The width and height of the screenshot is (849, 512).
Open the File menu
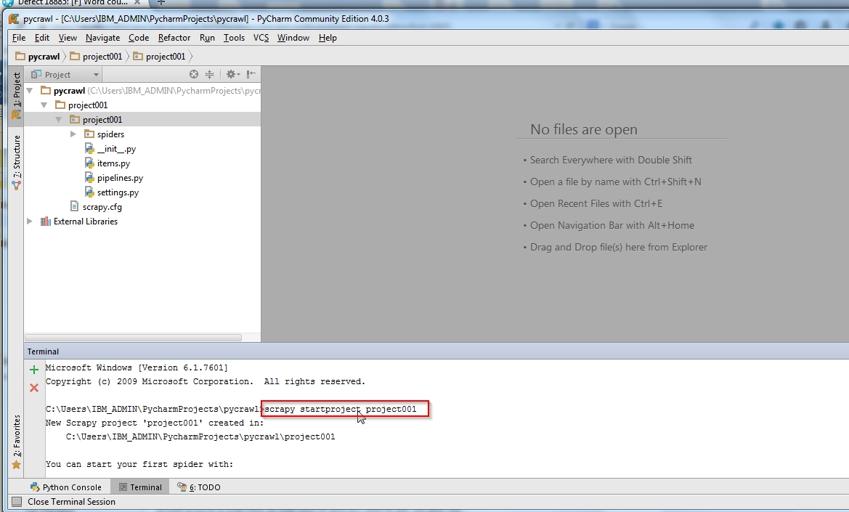19,38
